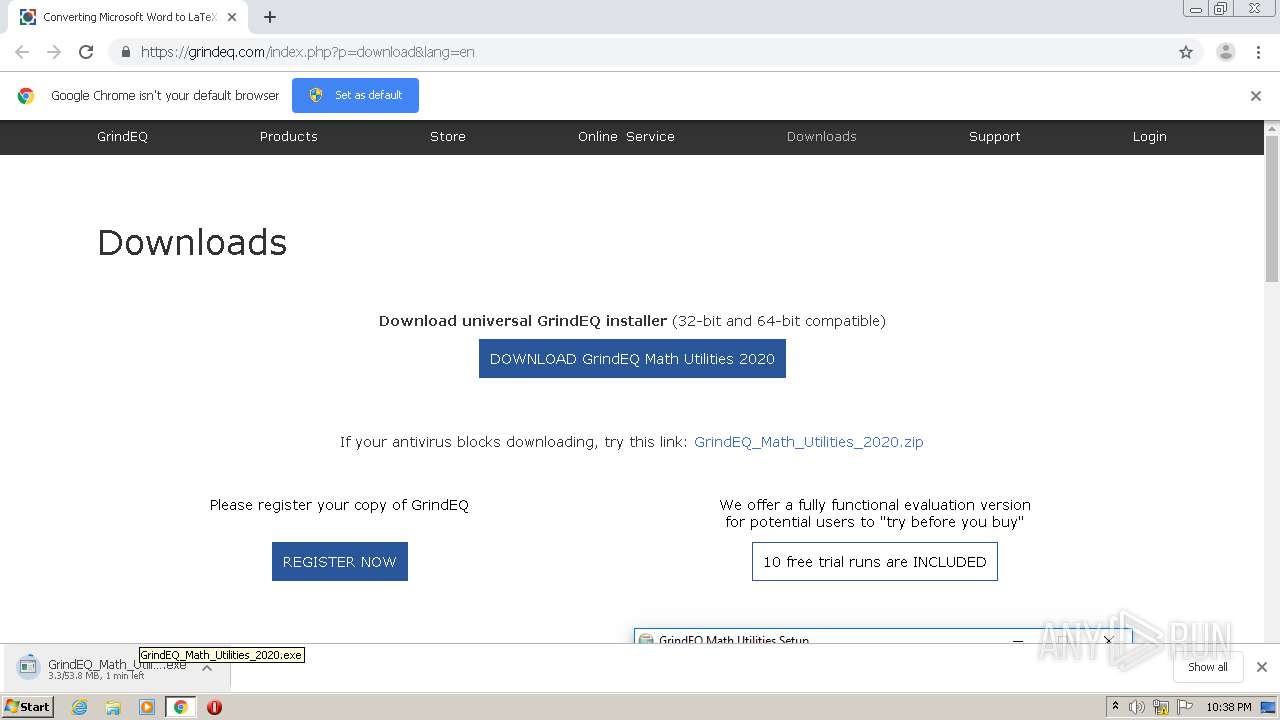Screen dimensions: 1280x720
Task: Click the Downloads page heading
Action: 192,243
